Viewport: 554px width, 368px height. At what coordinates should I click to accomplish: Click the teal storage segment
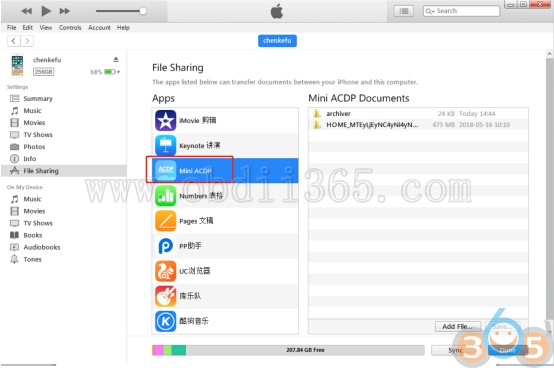[x=179, y=350]
